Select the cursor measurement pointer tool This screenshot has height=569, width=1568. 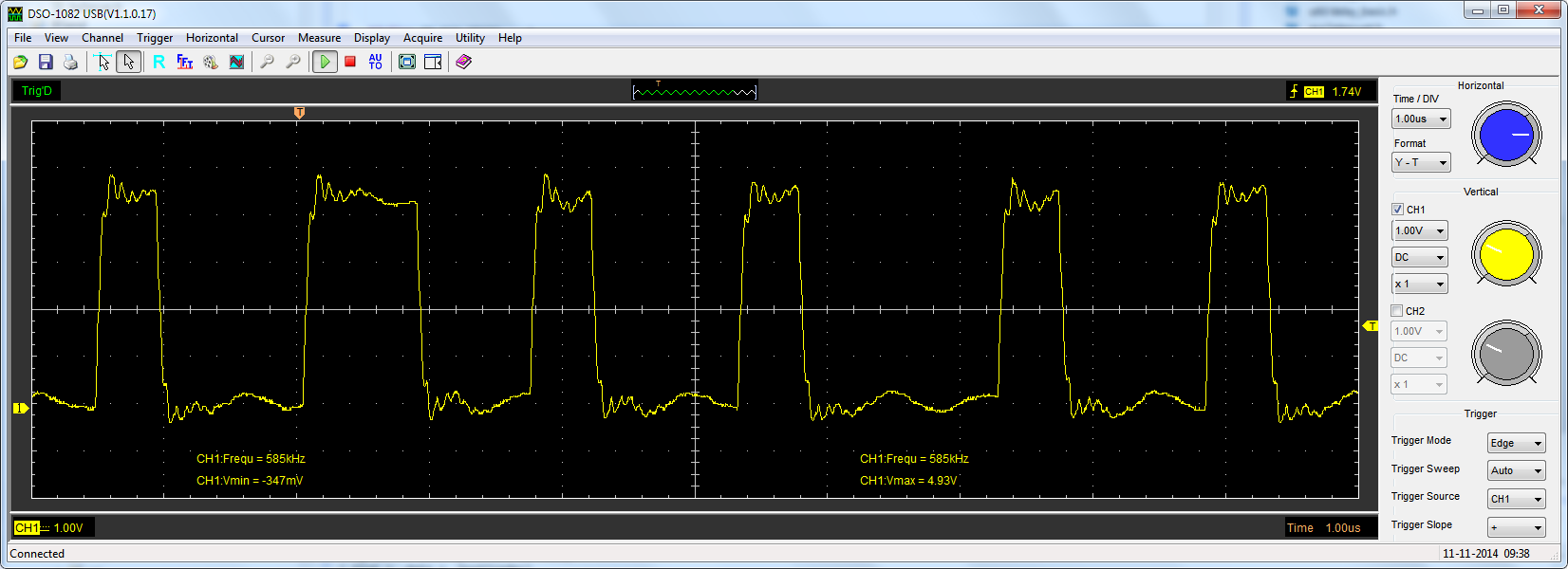103,62
